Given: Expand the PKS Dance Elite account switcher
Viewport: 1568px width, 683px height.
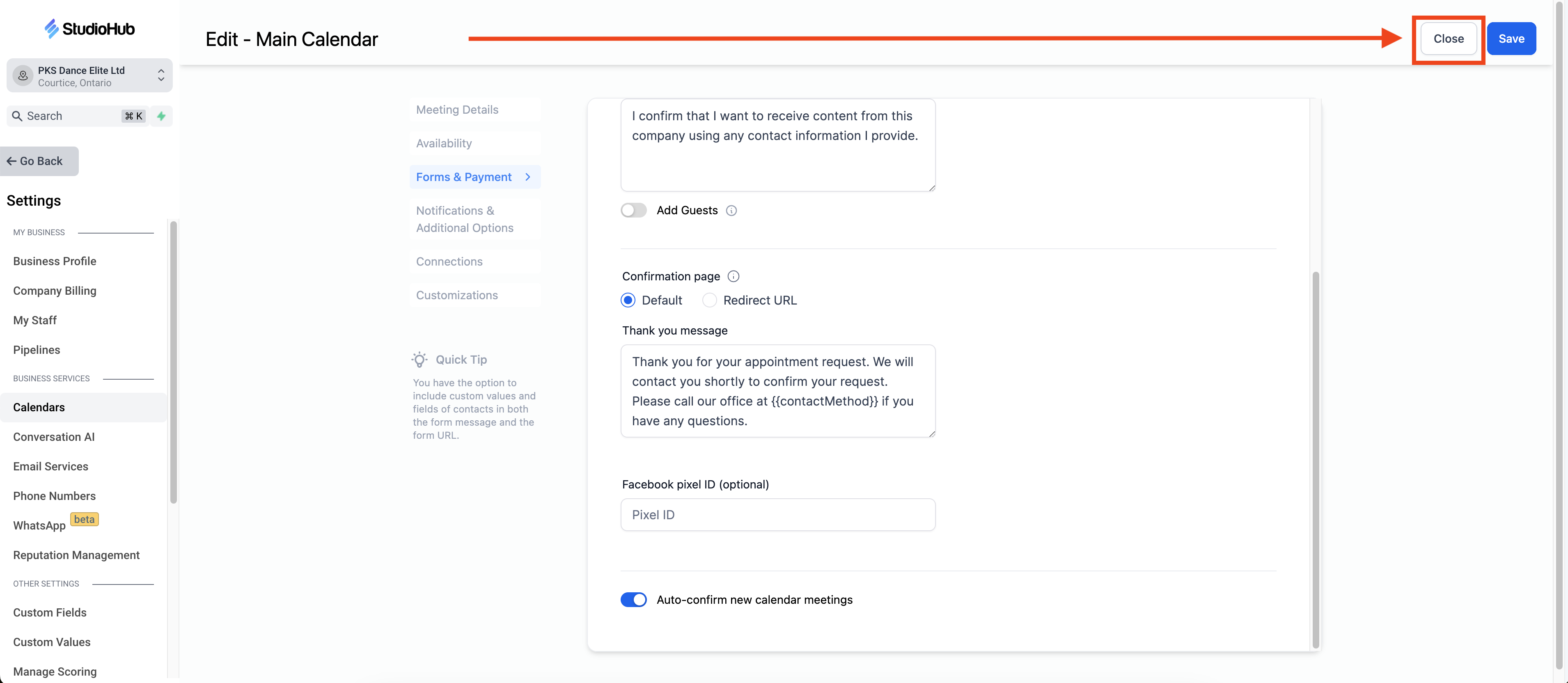Looking at the screenshot, I should [160, 76].
